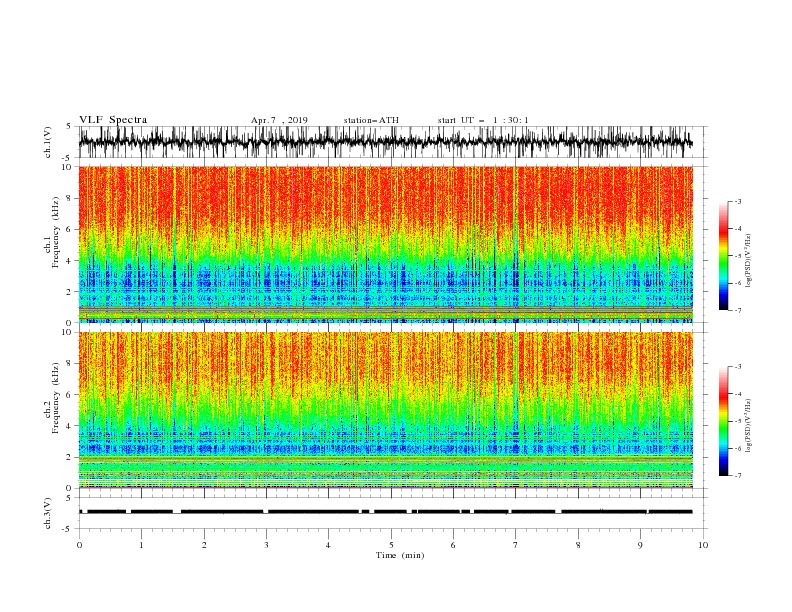The height and width of the screenshot is (612, 792).
Task: Click time axis tick label "3"
Action: coord(266,545)
